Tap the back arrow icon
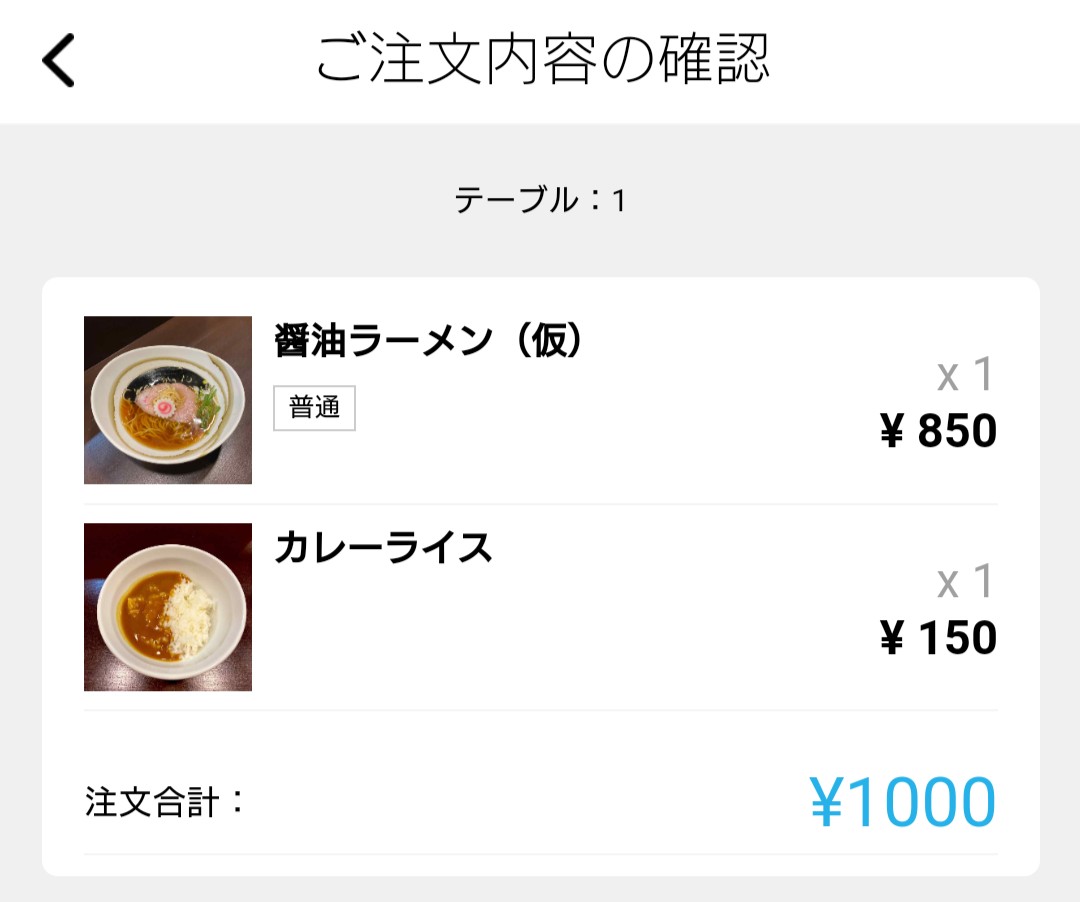This screenshot has width=1080, height=902. click(x=58, y=60)
